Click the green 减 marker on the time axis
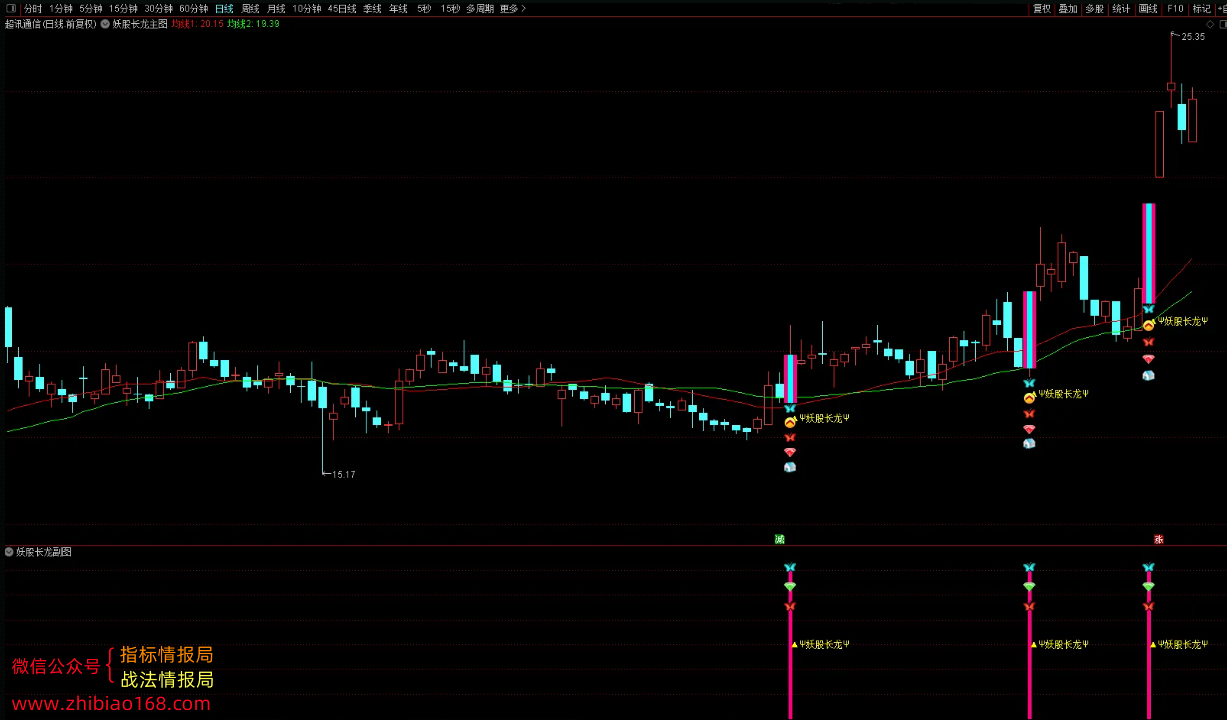 780,539
